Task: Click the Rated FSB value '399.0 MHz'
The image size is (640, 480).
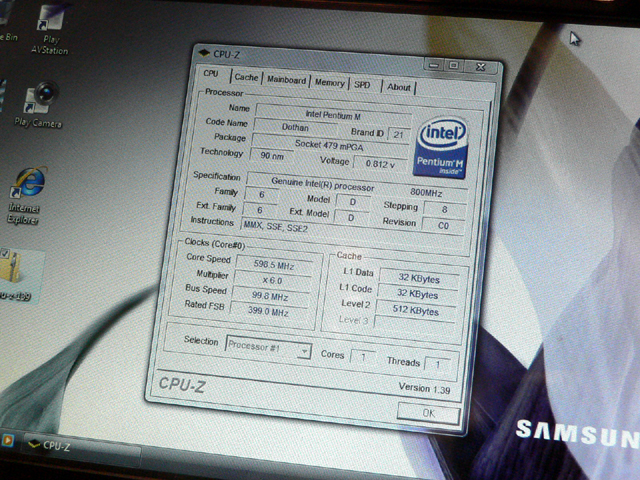Action: tap(269, 312)
